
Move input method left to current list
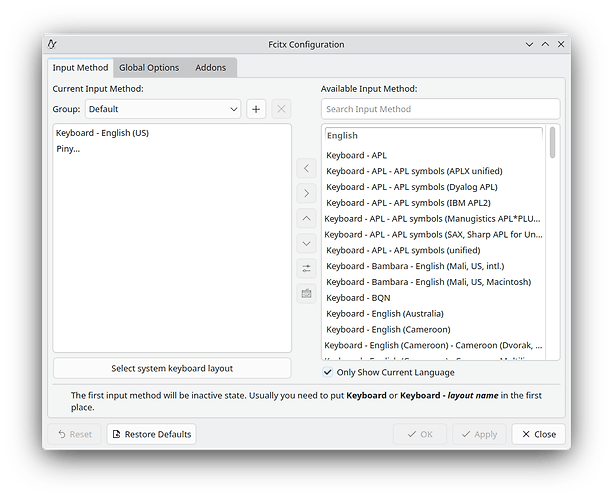pos(306,168)
